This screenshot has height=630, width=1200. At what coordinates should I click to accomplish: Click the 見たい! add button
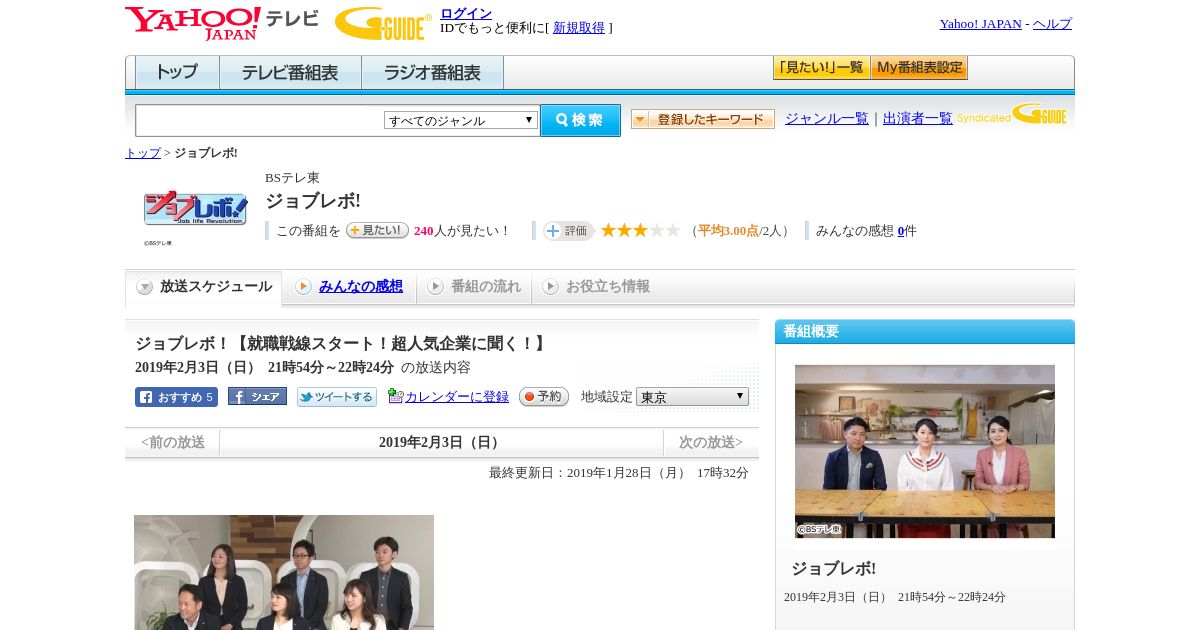tap(377, 230)
